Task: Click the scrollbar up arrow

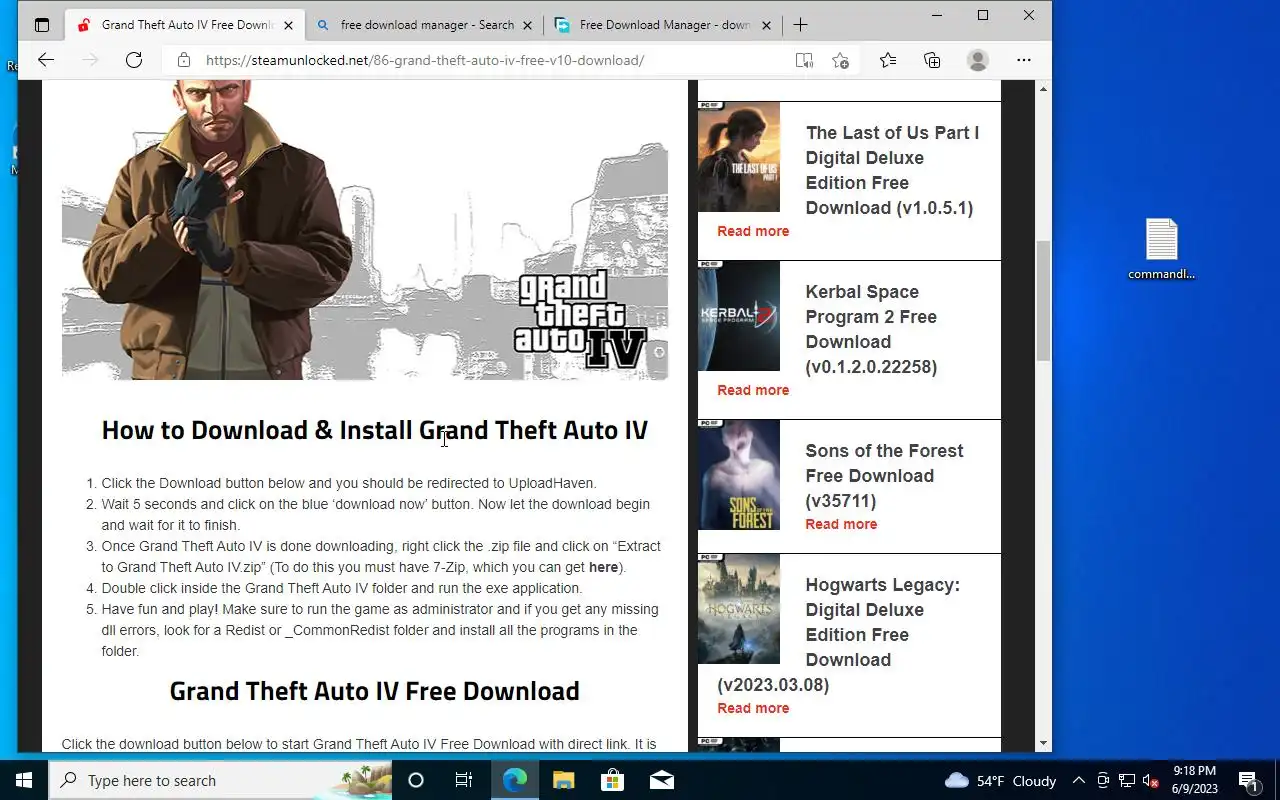Action: pyautogui.click(x=1043, y=89)
